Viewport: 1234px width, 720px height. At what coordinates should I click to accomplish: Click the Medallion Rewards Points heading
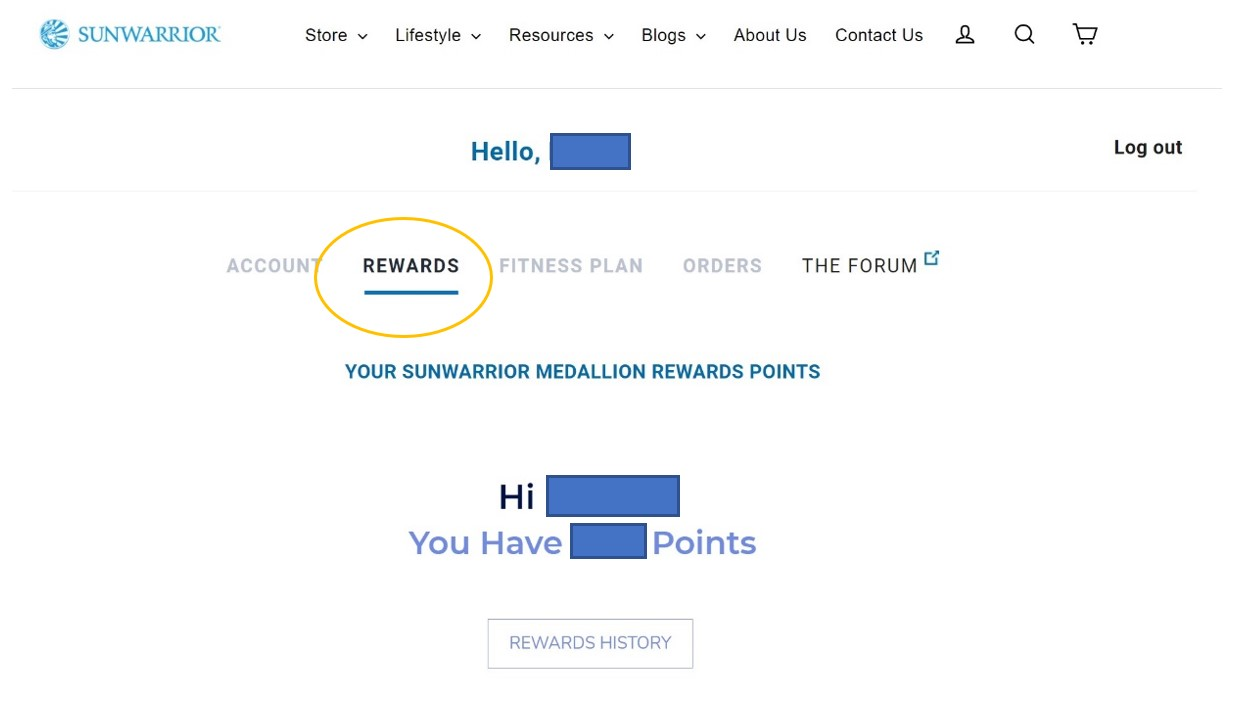pyautogui.click(x=583, y=372)
